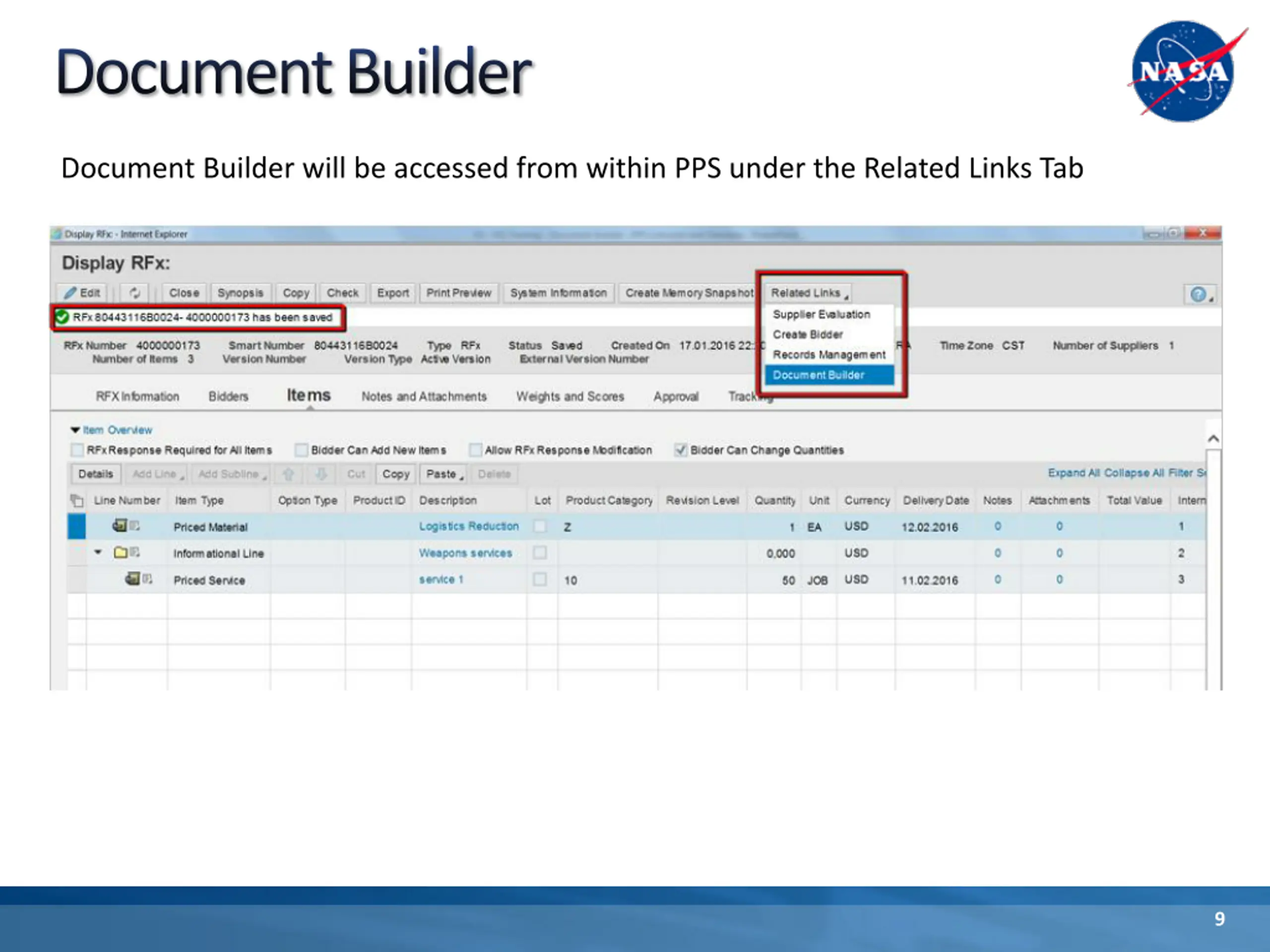Click the NASA logo
This screenshot has height=952, width=1270.
click(x=1186, y=71)
